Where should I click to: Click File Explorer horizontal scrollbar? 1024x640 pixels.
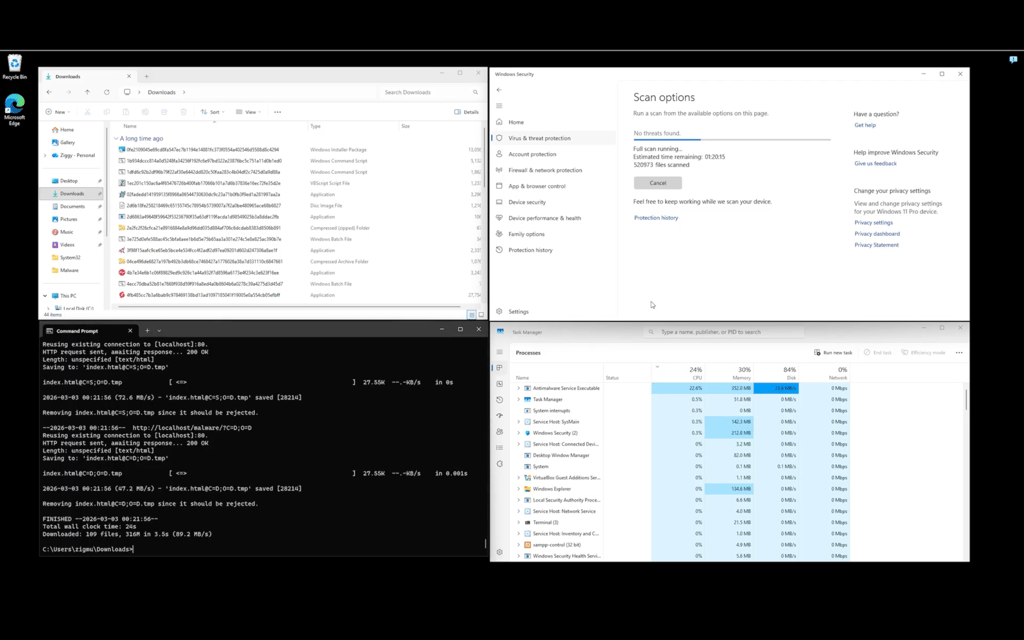tap(290, 305)
